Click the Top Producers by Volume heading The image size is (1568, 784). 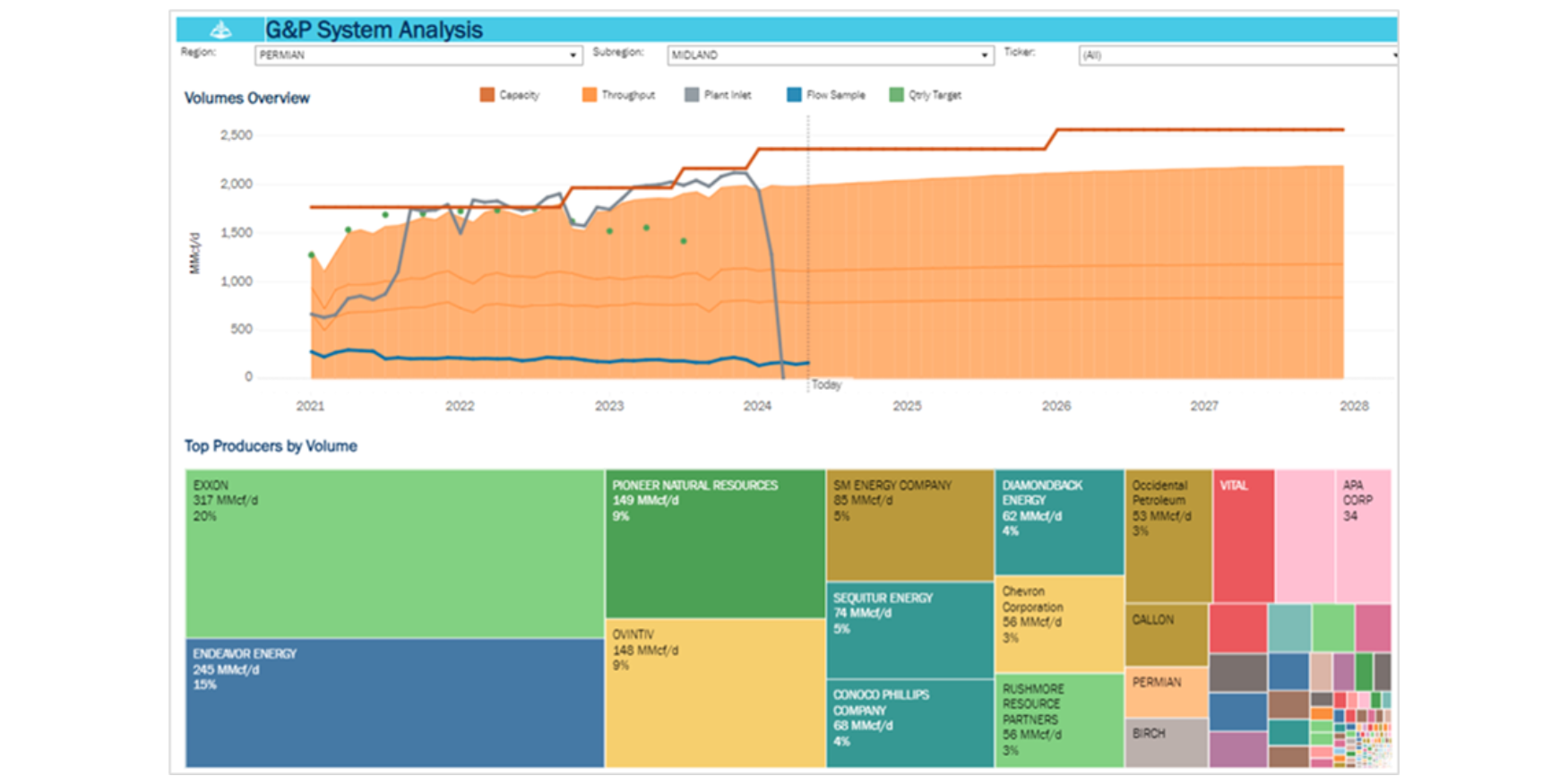(271, 446)
